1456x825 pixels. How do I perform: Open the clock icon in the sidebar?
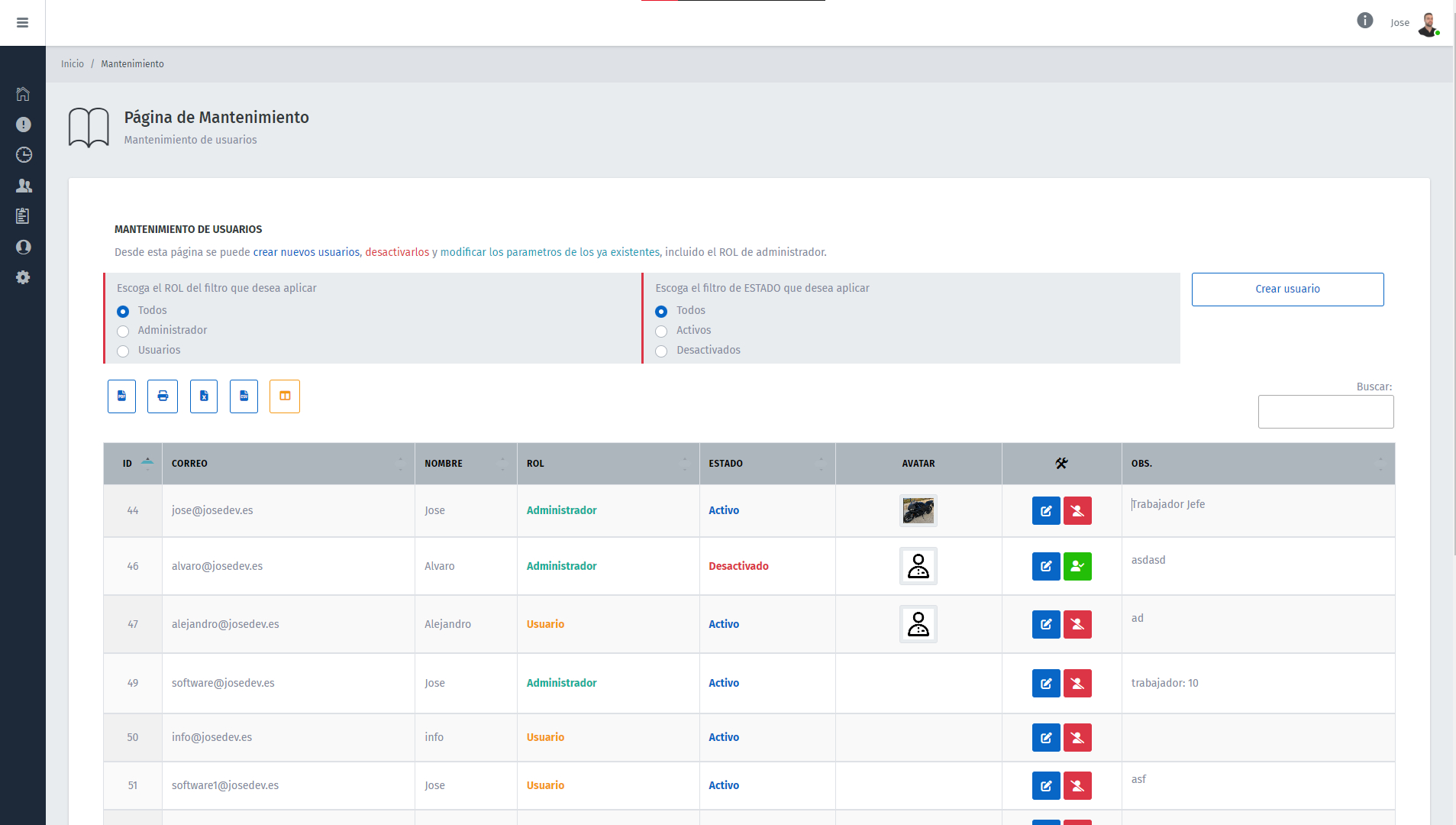pos(24,155)
